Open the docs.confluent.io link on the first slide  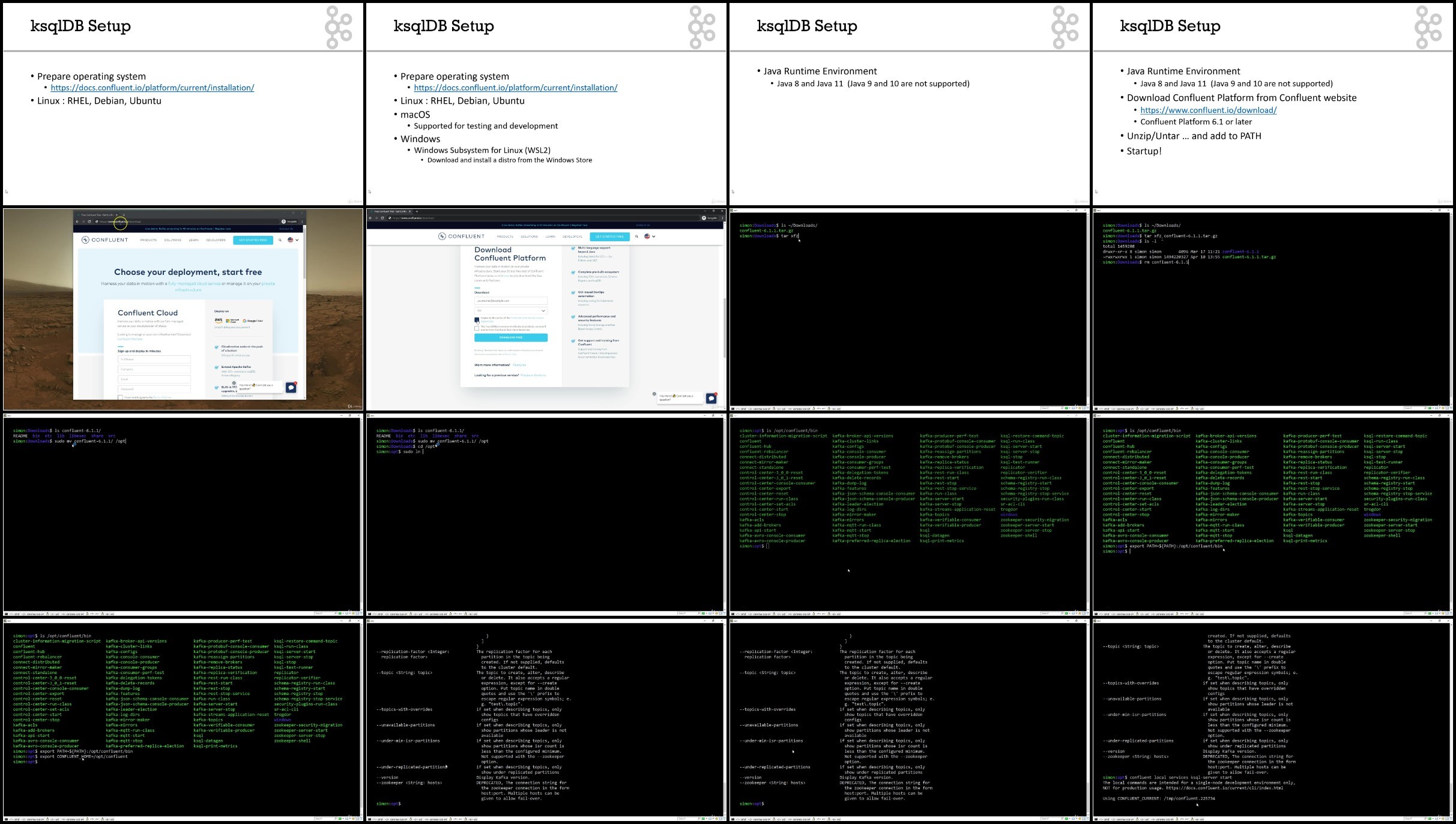click(153, 88)
